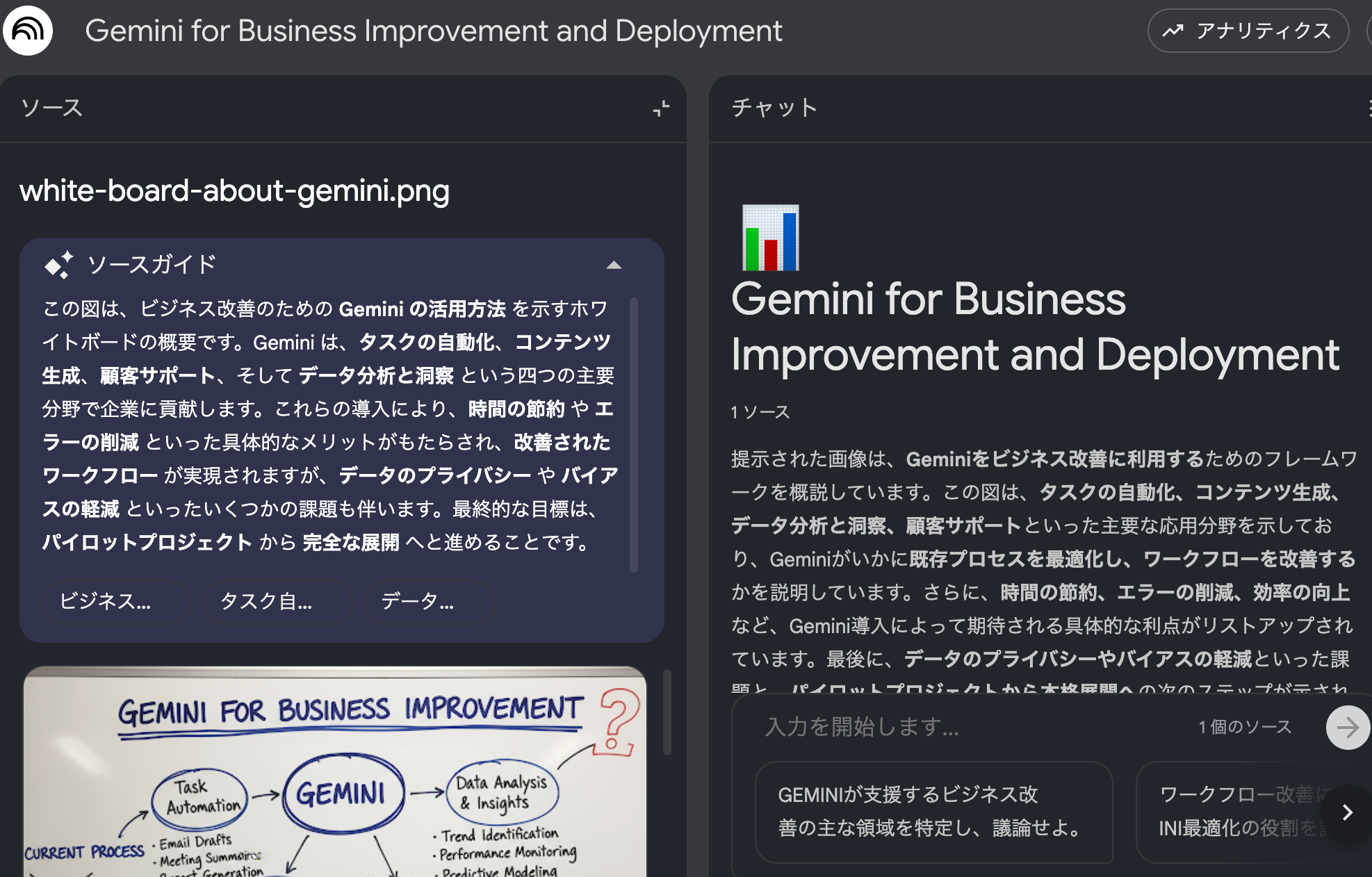Click the Gemini sparkle icon in ソースガイド
Screen dimensions: 1372x877
[x=60, y=264]
